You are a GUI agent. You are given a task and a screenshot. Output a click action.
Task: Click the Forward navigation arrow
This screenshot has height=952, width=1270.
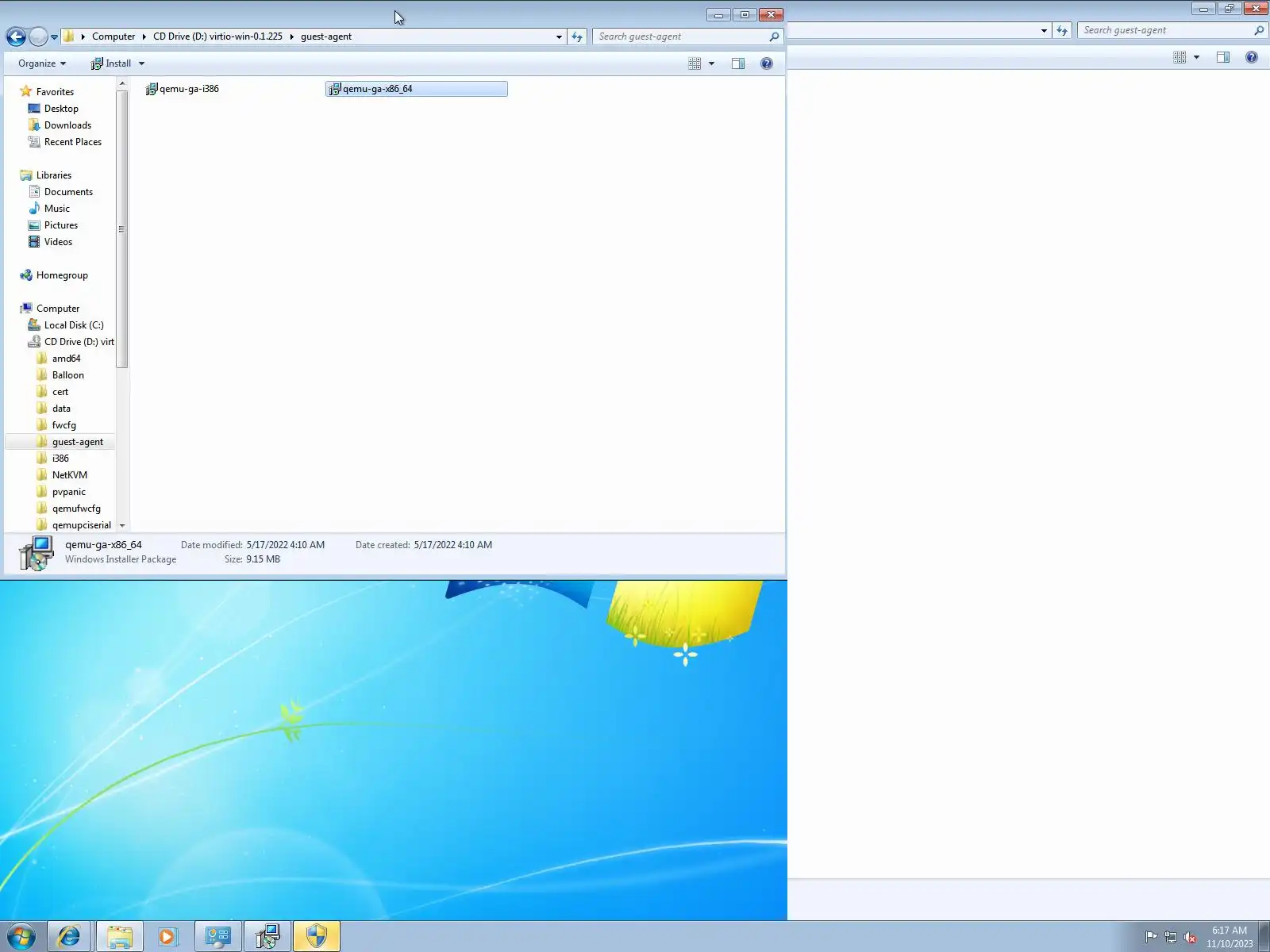38,36
